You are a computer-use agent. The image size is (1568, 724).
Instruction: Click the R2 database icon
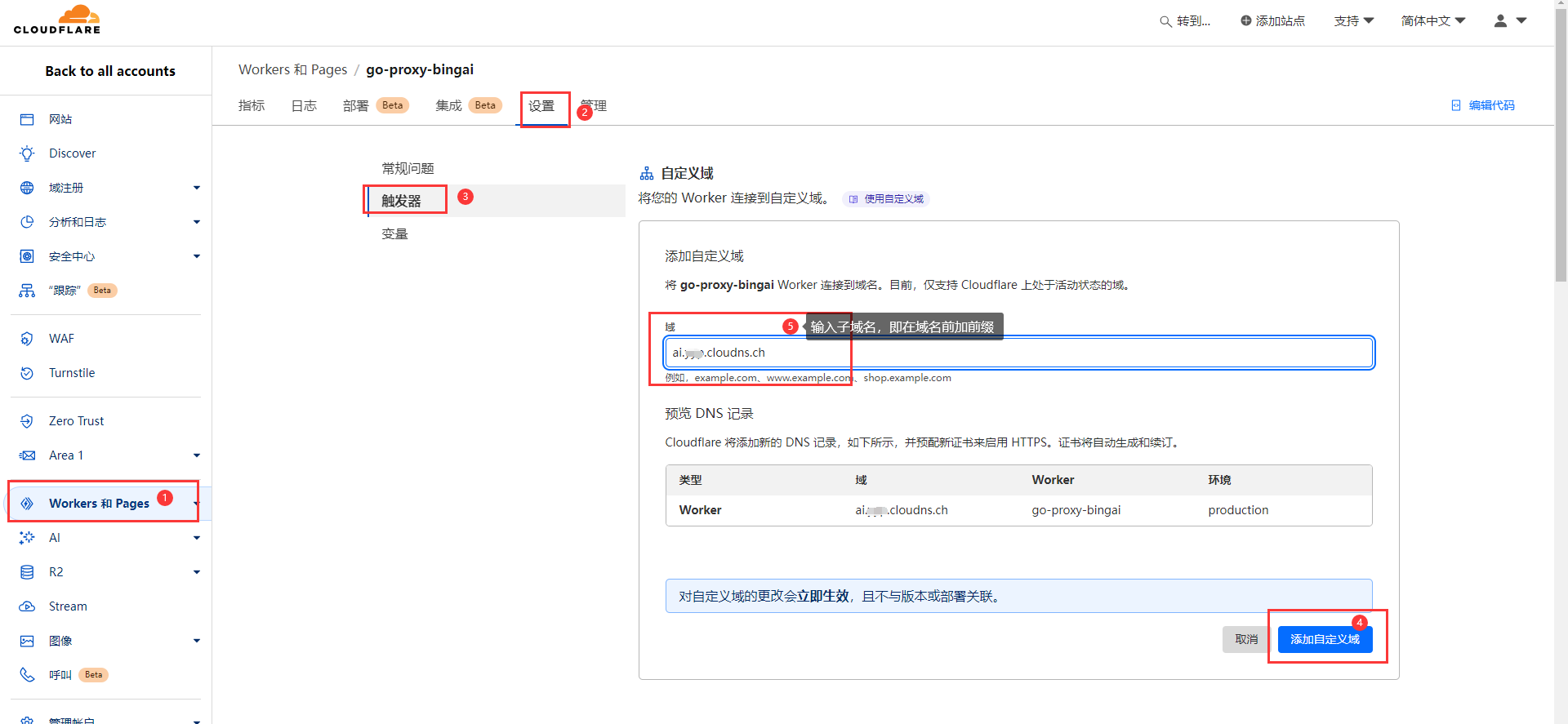(x=27, y=572)
